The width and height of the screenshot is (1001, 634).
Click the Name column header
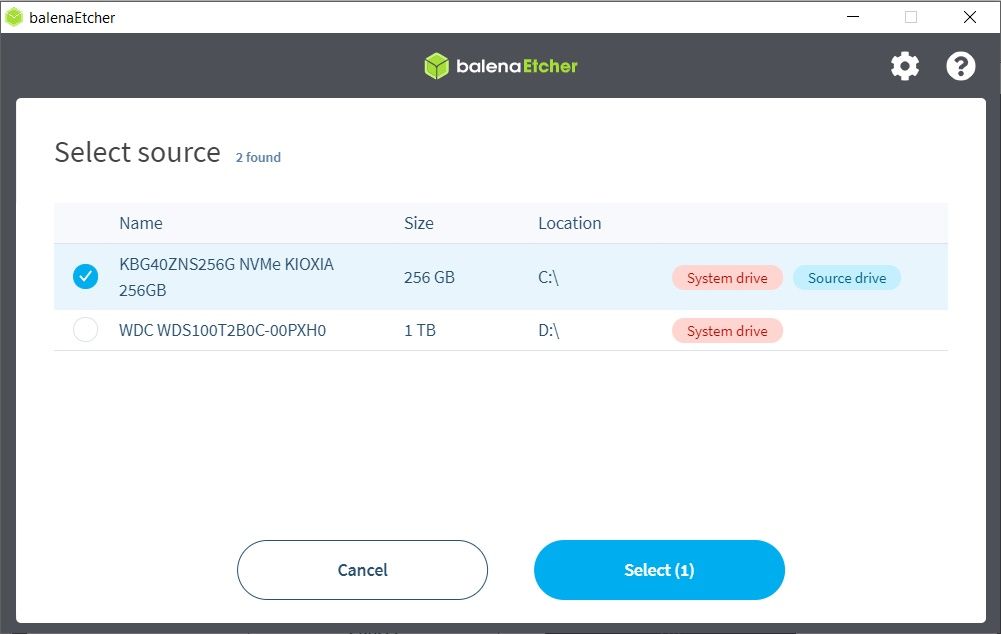pos(140,223)
